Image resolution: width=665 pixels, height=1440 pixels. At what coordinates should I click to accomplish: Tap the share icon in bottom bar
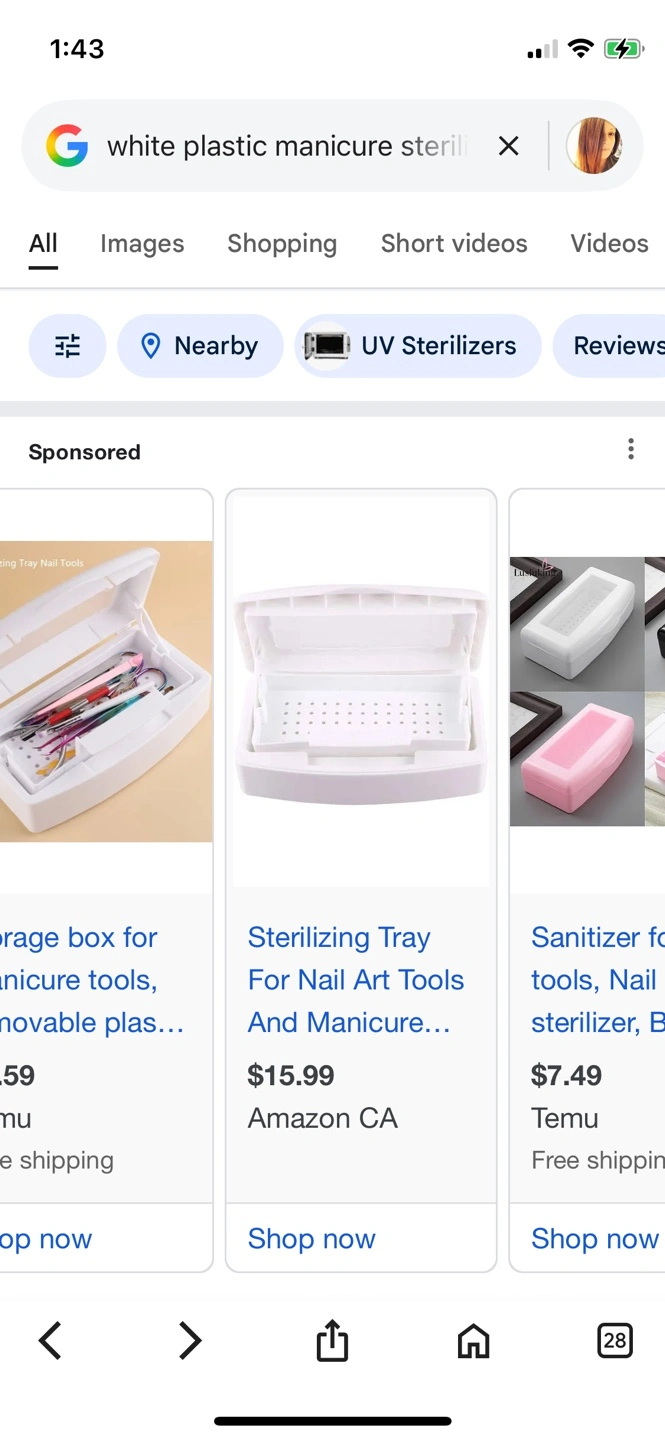[x=332, y=1340]
